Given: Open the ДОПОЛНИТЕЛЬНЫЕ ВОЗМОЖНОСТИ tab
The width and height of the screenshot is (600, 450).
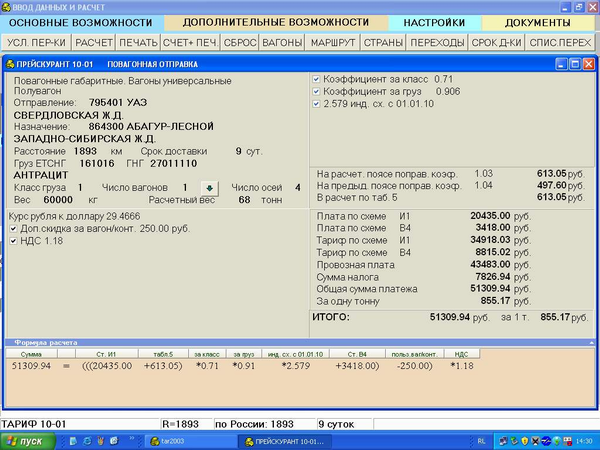Looking at the screenshot, I should [x=276, y=23].
